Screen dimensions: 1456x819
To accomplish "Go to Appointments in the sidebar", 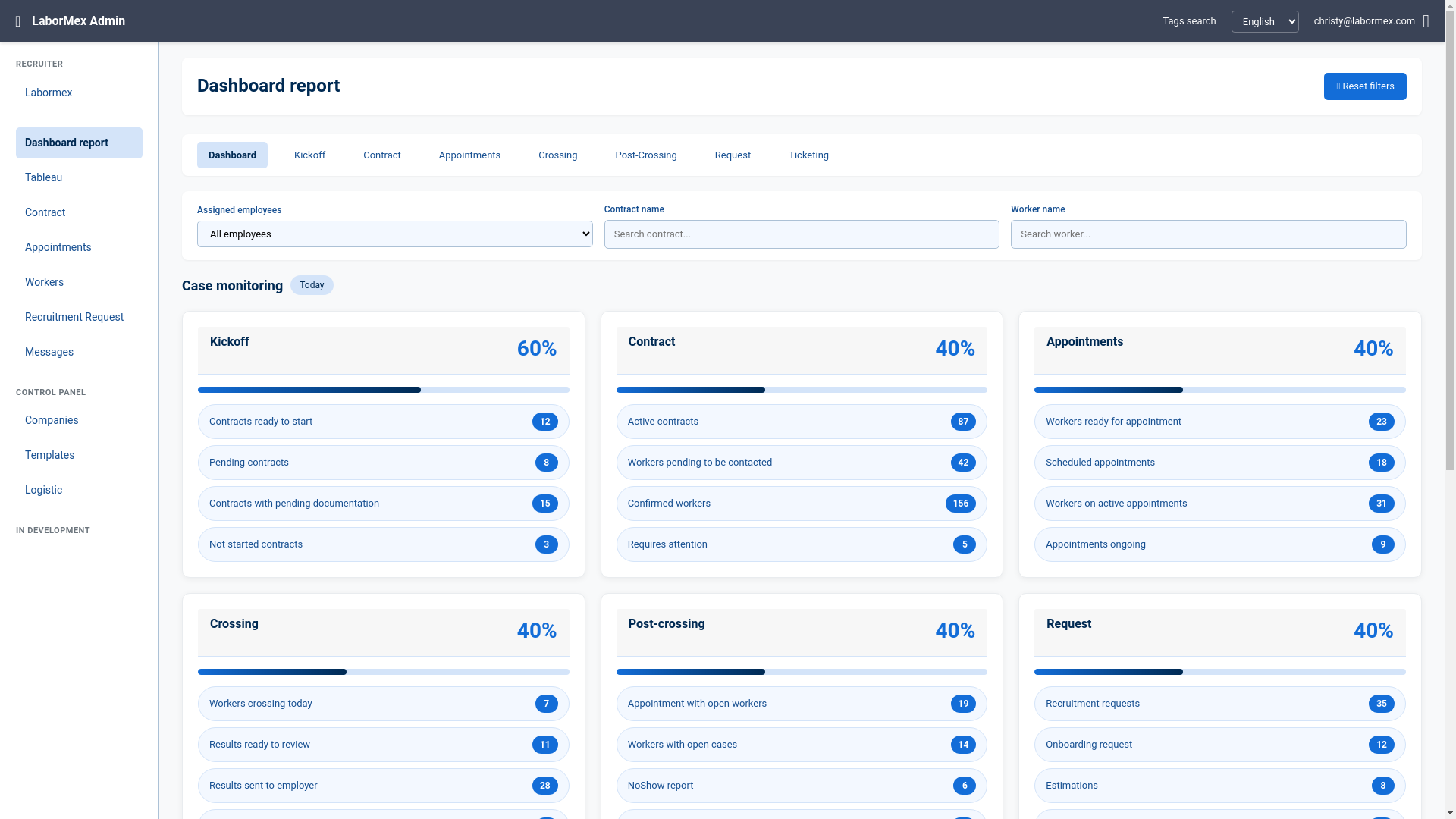I will pos(79,247).
